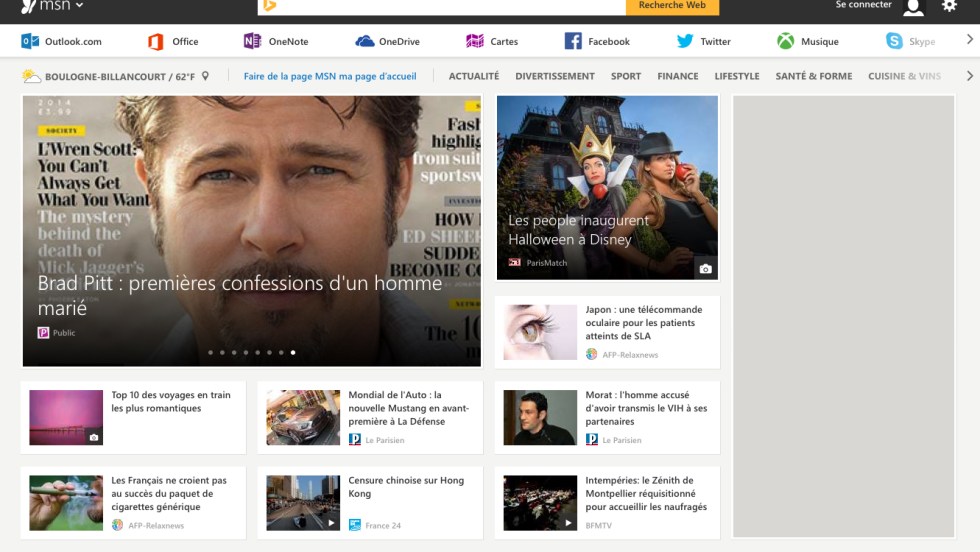Viewport: 980px width, 552px height.
Task: Go to the ACTUALITÉ section
Action: click(x=473, y=76)
